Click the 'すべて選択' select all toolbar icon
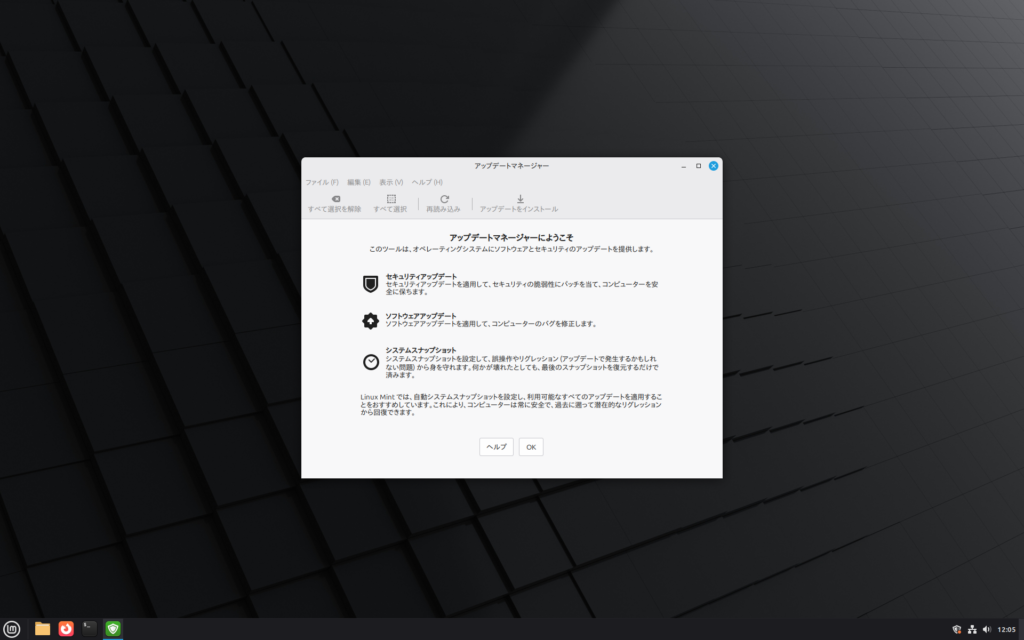 pyautogui.click(x=390, y=199)
